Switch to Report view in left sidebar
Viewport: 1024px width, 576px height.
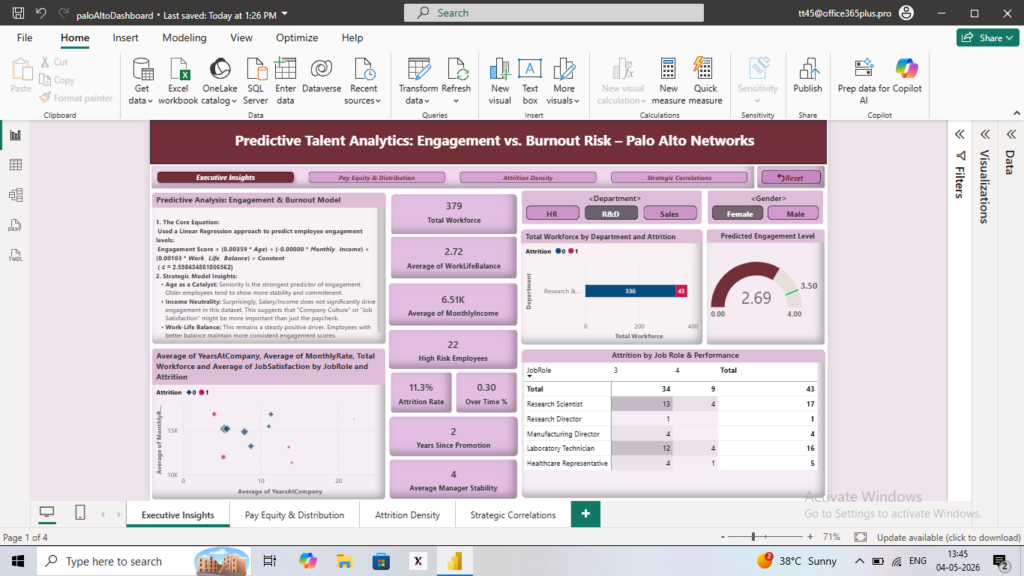pyautogui.click(x=16, y=135)
